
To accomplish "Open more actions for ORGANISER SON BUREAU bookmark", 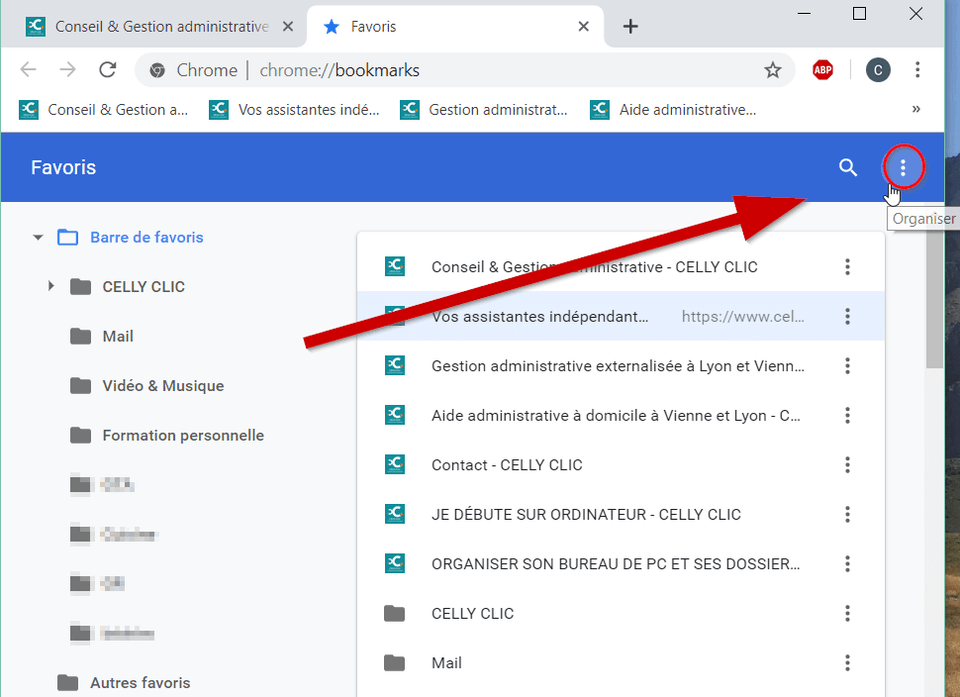I will [x=847, y=563].
